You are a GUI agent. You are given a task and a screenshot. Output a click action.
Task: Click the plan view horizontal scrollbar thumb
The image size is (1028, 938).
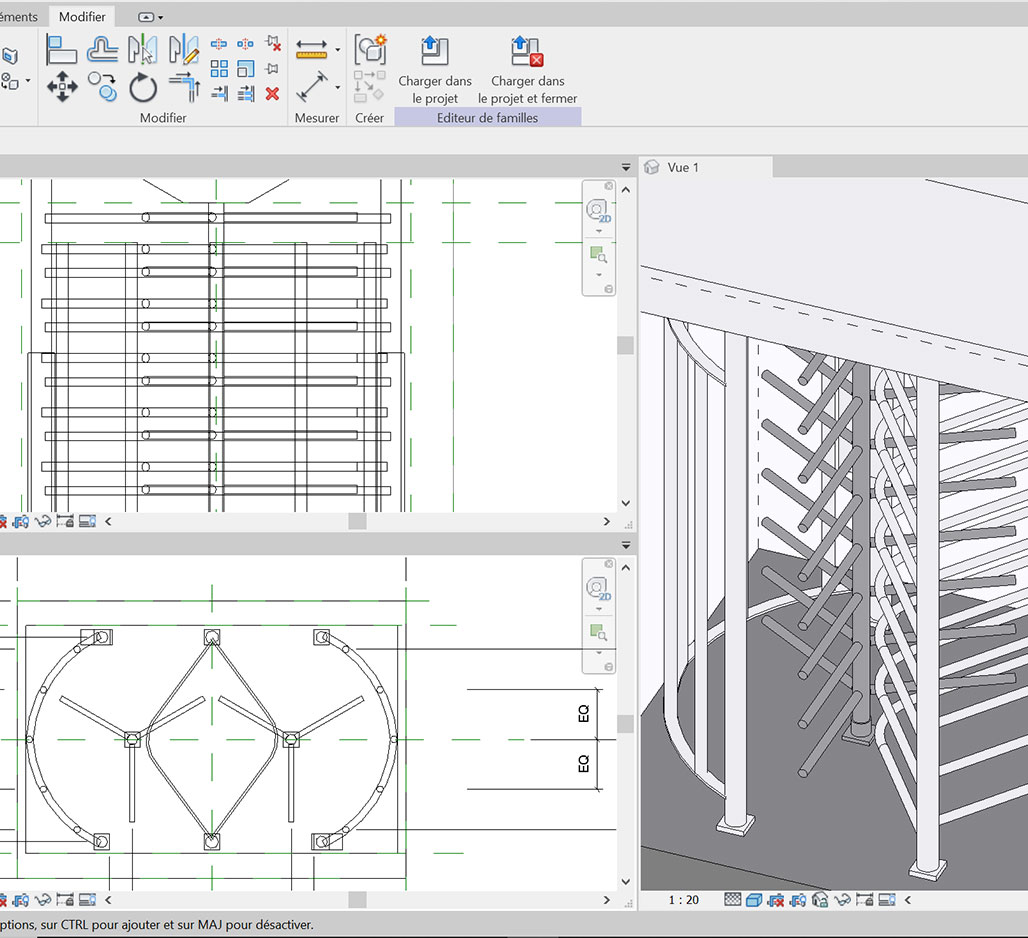point(357,900)
